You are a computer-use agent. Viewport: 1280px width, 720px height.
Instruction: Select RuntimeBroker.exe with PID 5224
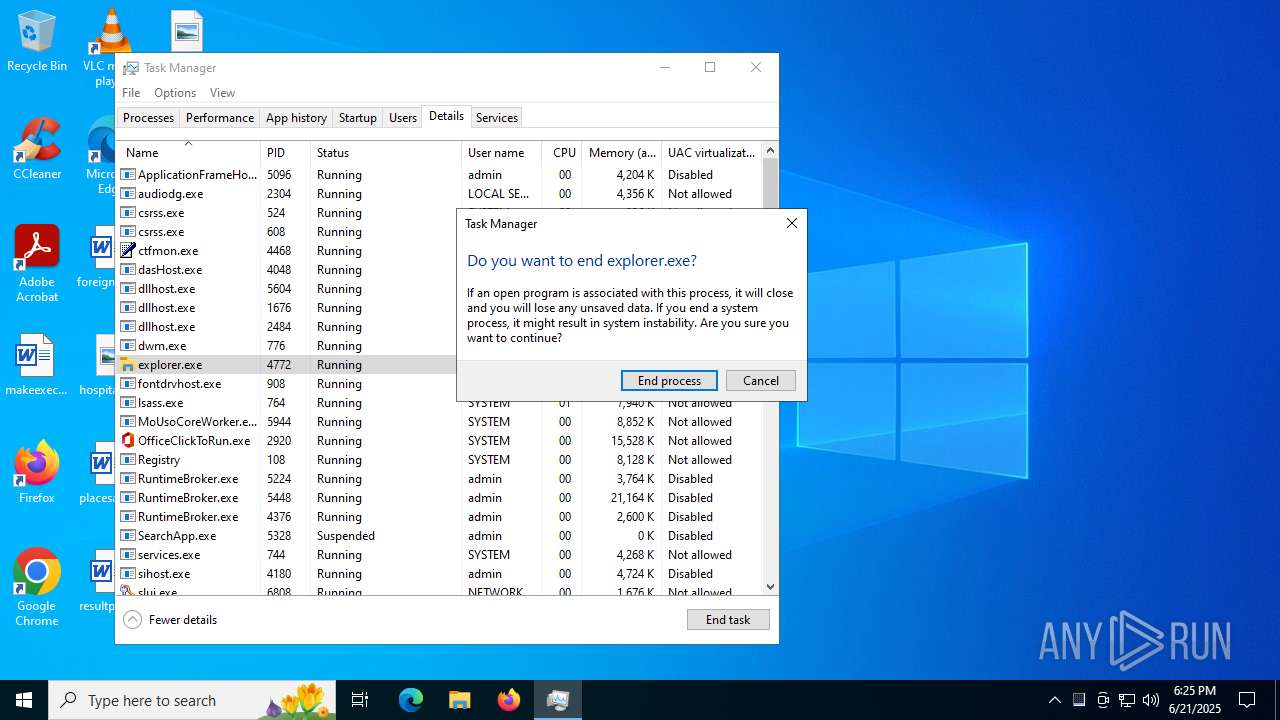tap(440, 479)
